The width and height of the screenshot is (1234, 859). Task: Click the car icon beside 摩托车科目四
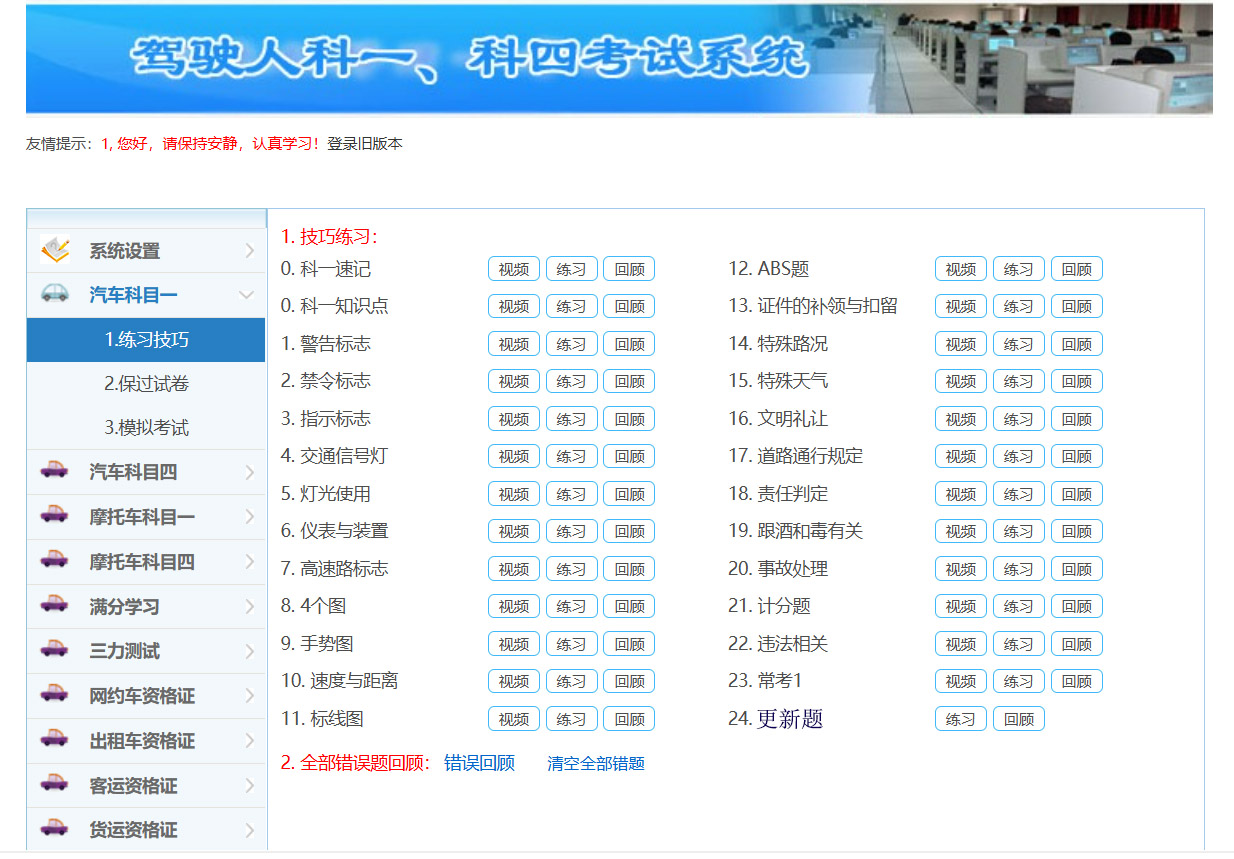point(55,560)
